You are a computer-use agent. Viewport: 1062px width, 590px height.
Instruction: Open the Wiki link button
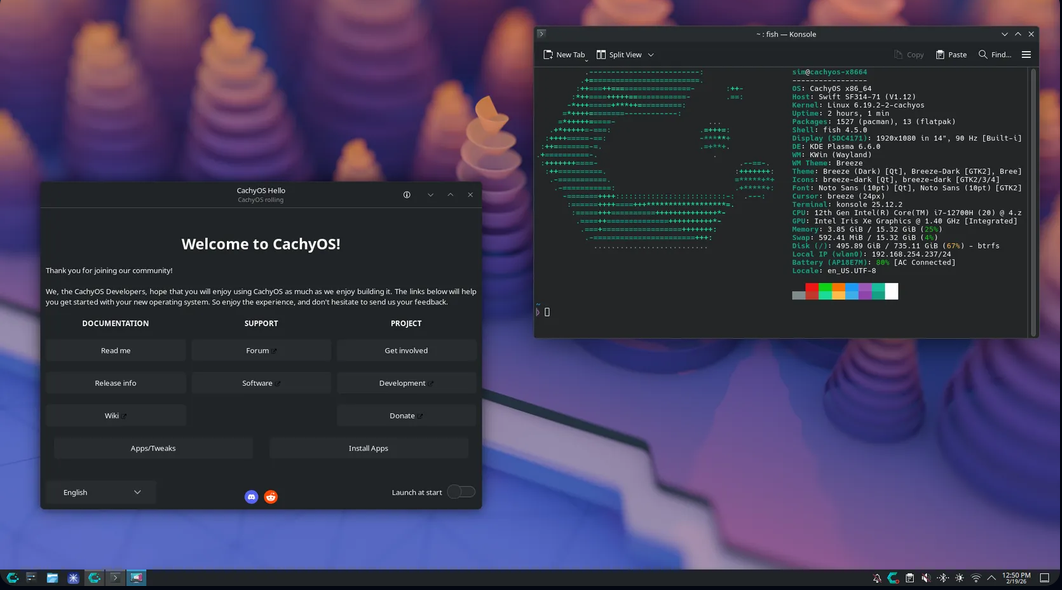click(x=116, y=416)
